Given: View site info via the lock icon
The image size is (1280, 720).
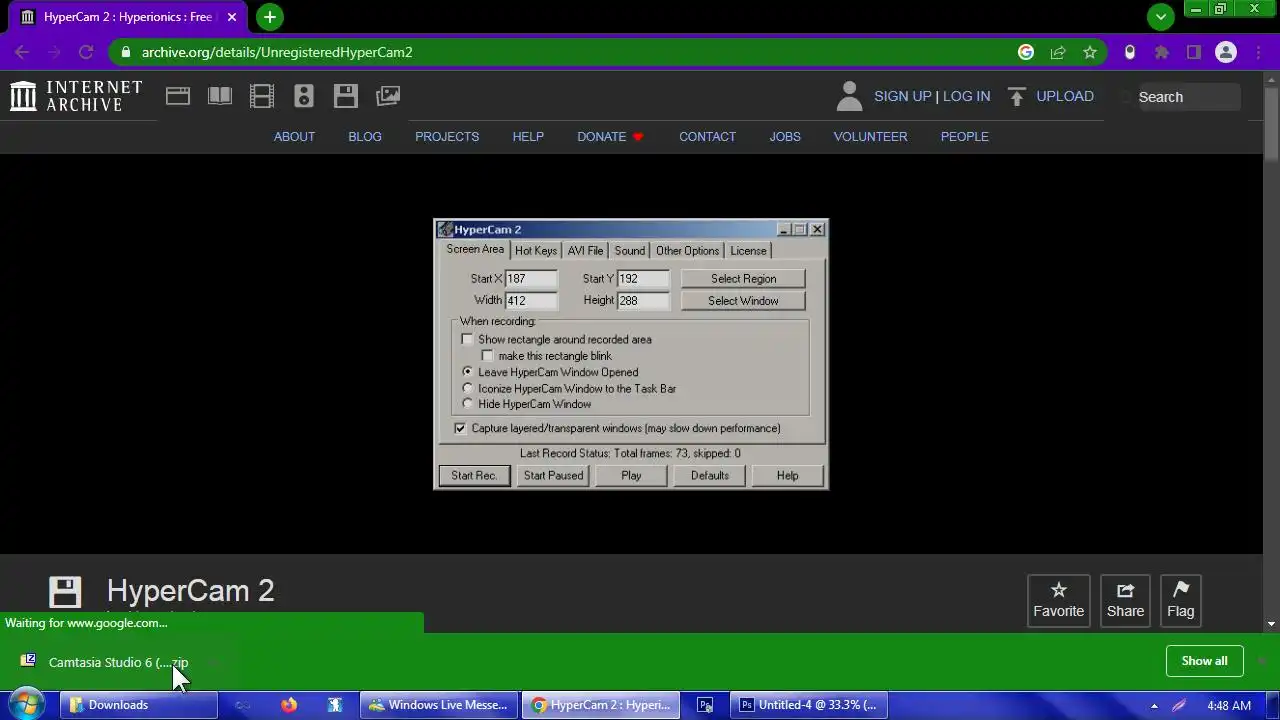Looking at the screenshot, I should tap(124, 52).
